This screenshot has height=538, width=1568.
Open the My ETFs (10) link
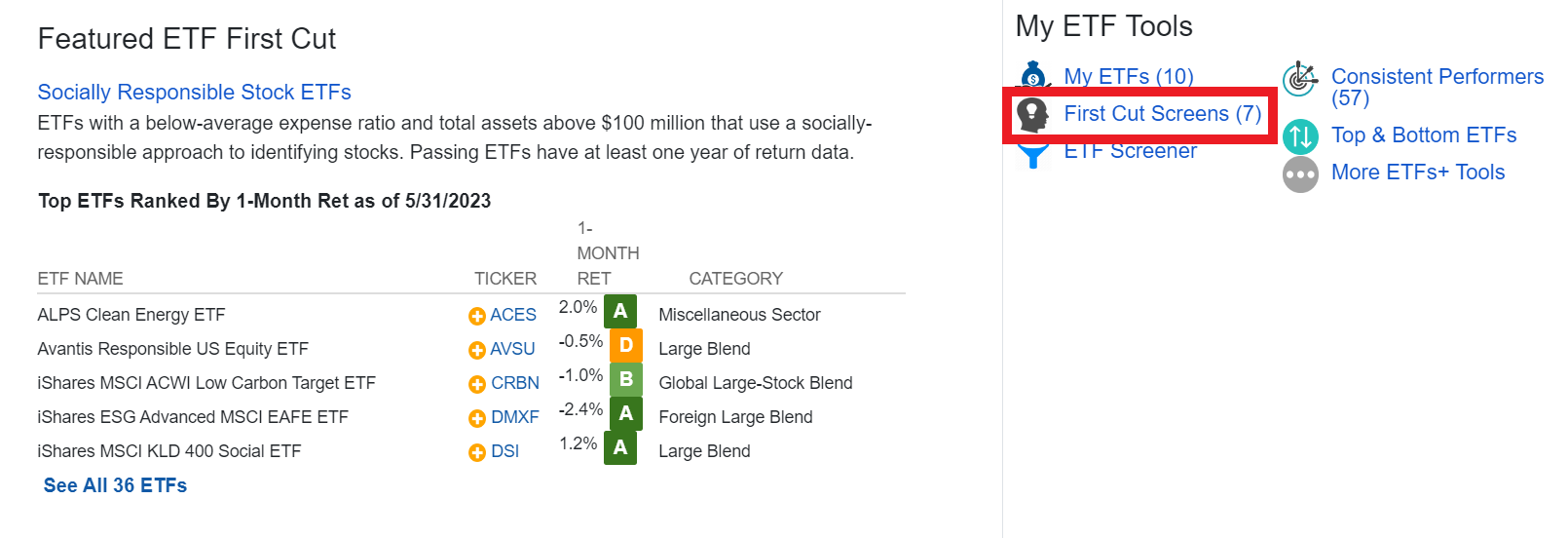(x=1129, y=76)
